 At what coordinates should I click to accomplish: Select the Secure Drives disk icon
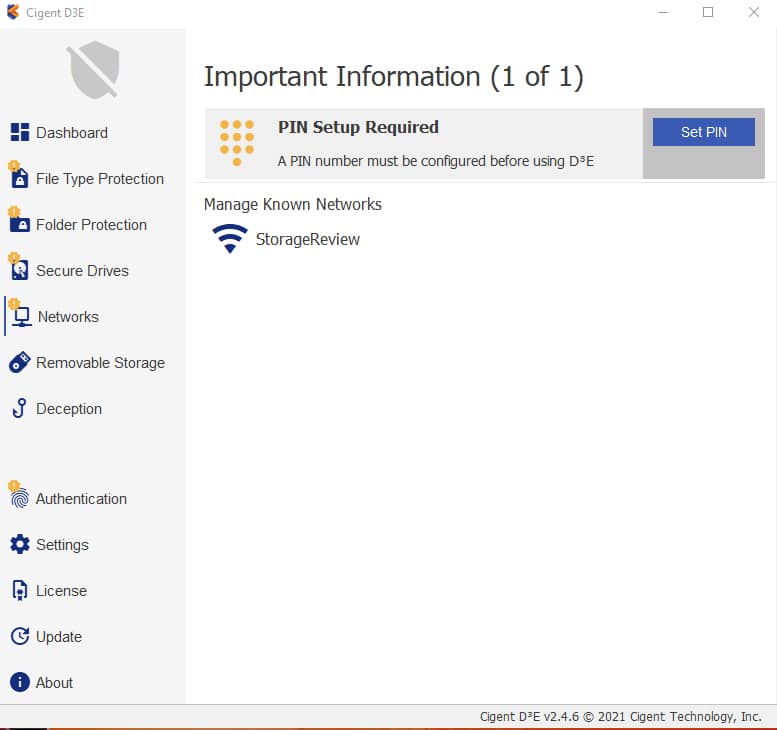(x=19, y=268)
